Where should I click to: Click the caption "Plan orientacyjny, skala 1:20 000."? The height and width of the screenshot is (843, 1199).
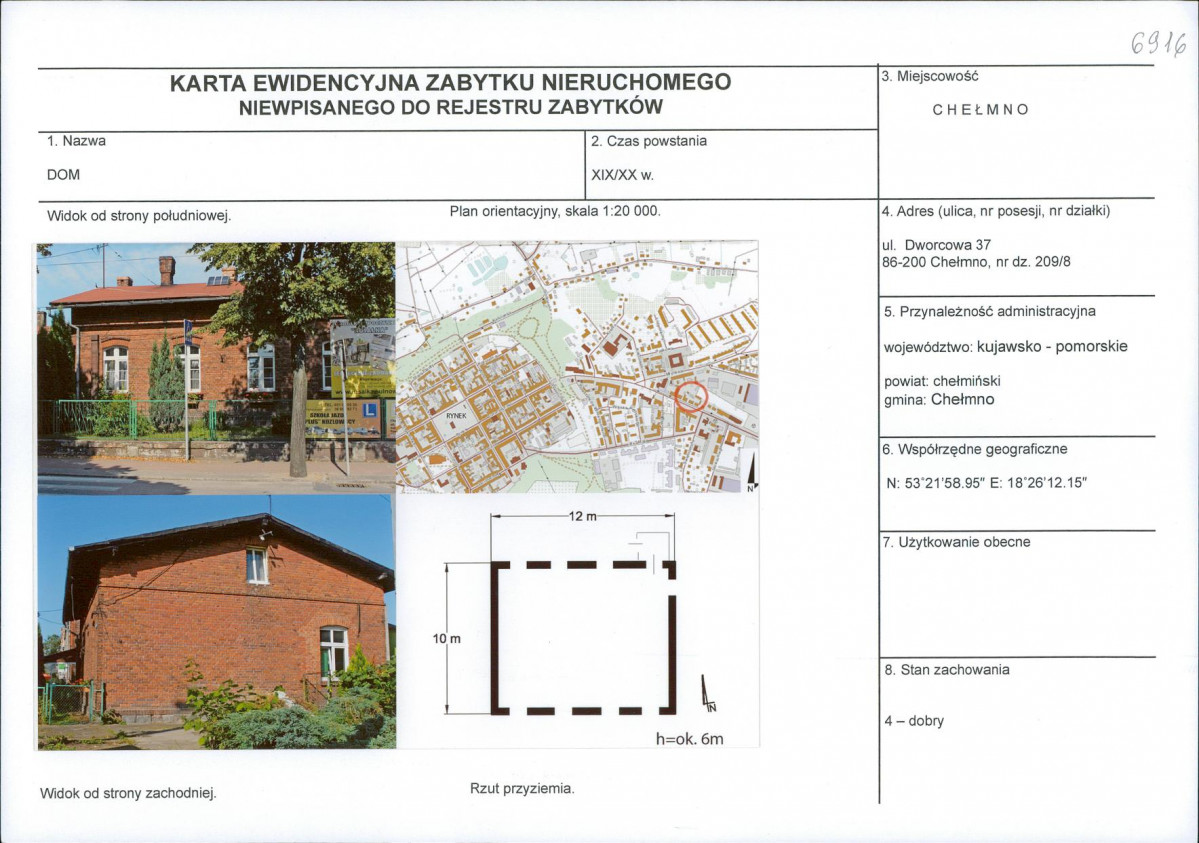(555, 211)
